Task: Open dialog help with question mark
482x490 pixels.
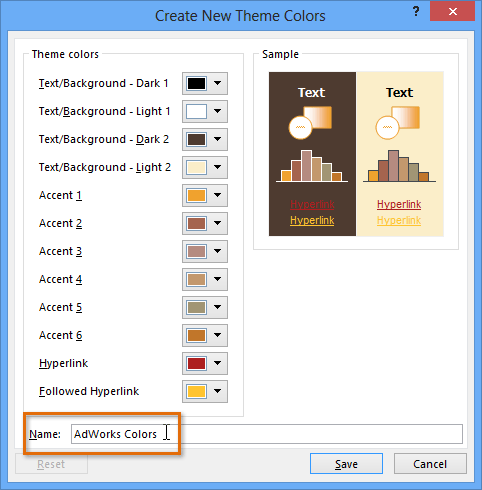Action: (416, 12)
